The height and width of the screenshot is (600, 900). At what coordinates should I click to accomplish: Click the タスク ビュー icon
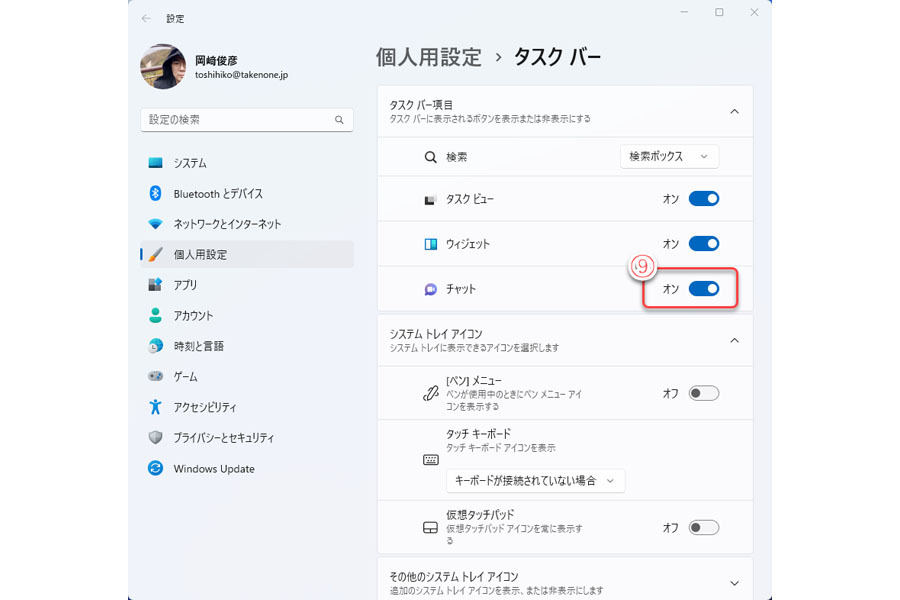coord(430,199)
